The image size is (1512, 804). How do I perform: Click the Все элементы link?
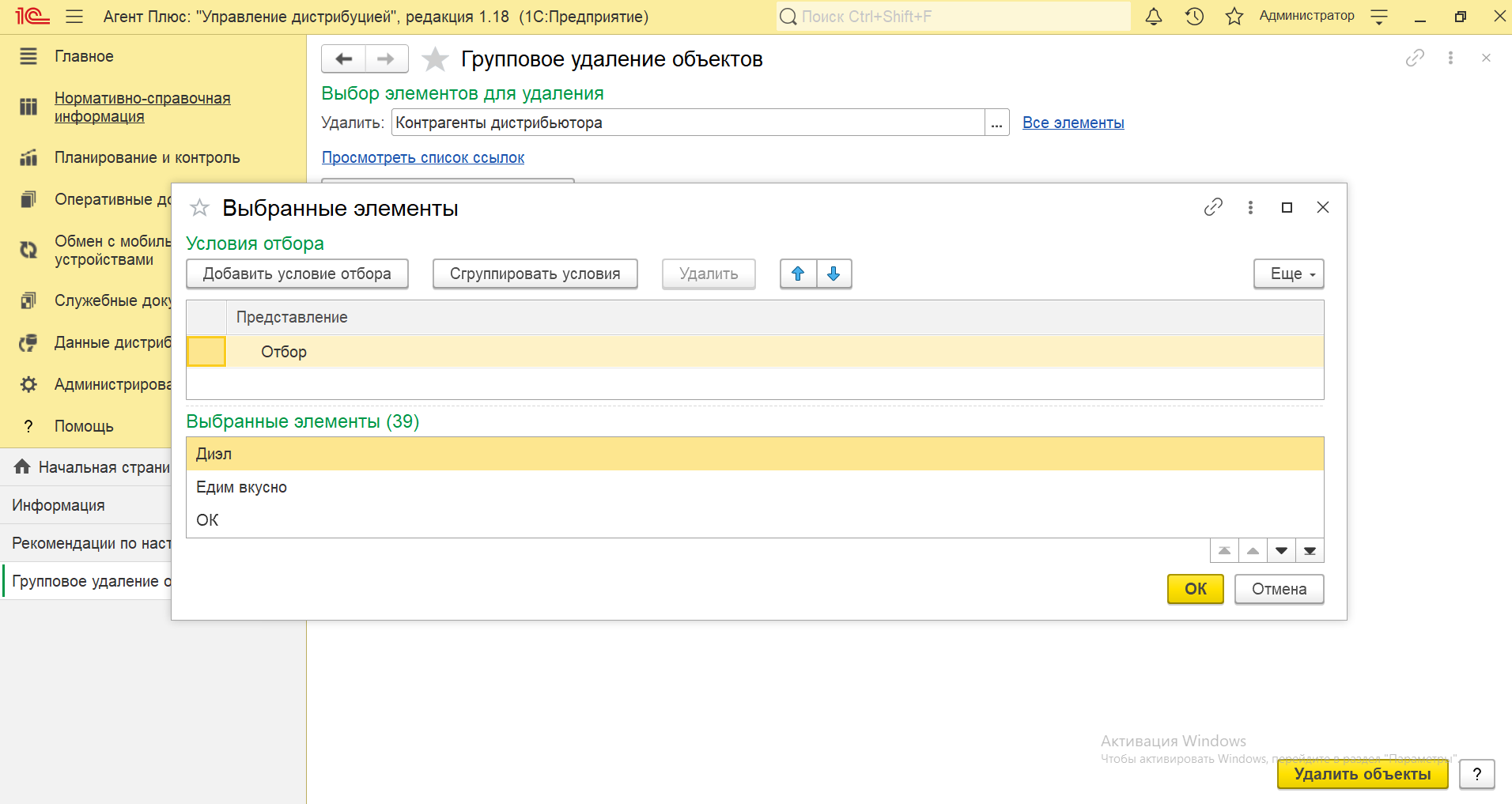tap(1073, 123)
